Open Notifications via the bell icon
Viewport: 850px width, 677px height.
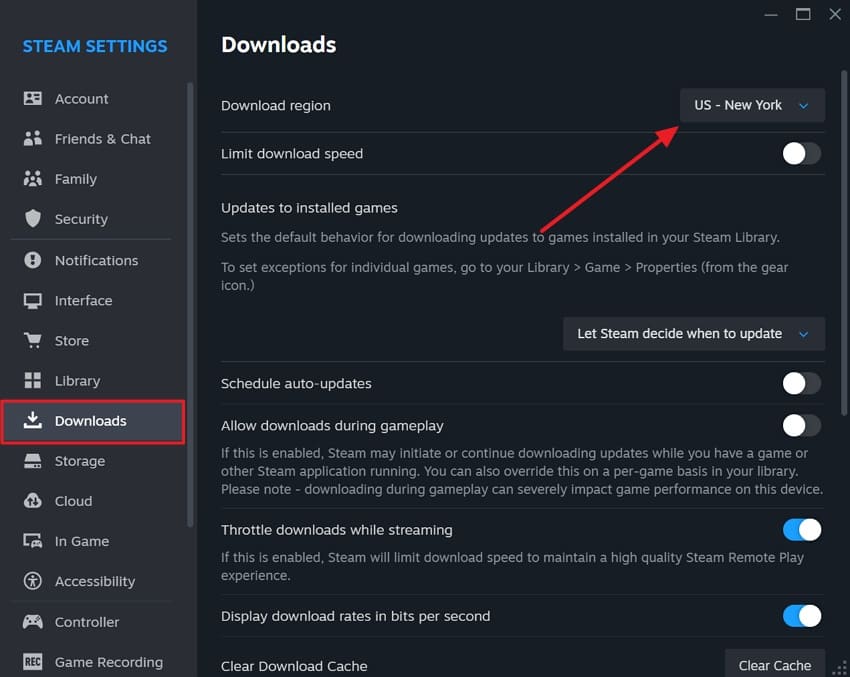pos(34,260)
